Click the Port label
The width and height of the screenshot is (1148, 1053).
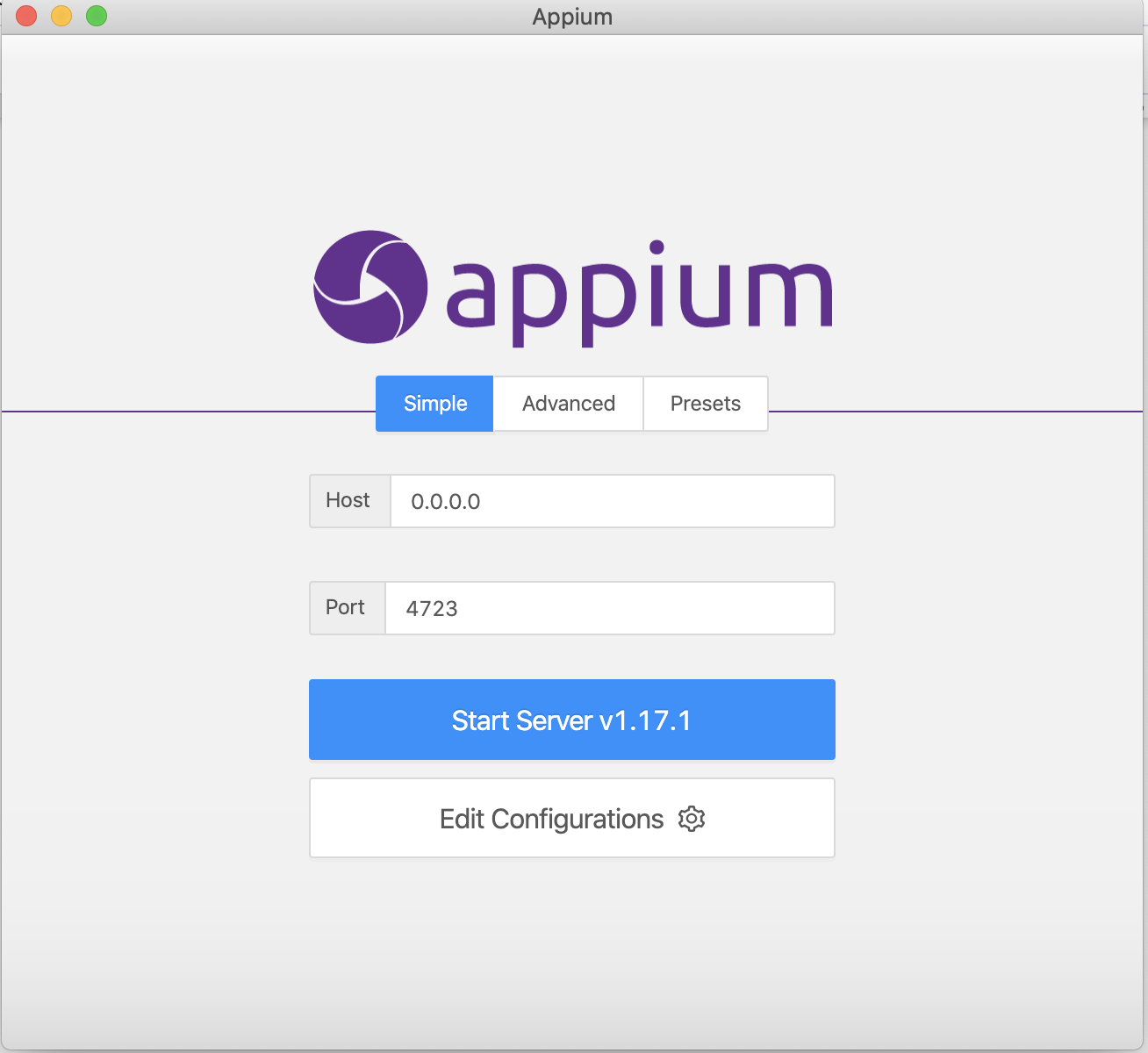coord(346,607)
